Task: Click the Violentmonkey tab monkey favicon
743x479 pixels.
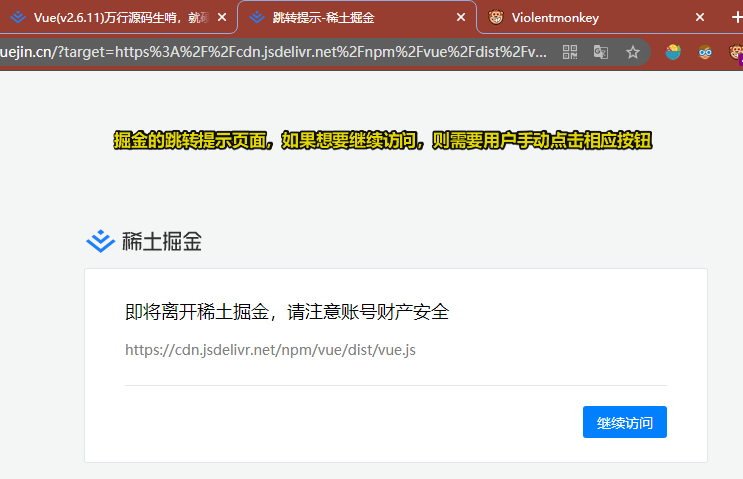Action: point(496,18)
